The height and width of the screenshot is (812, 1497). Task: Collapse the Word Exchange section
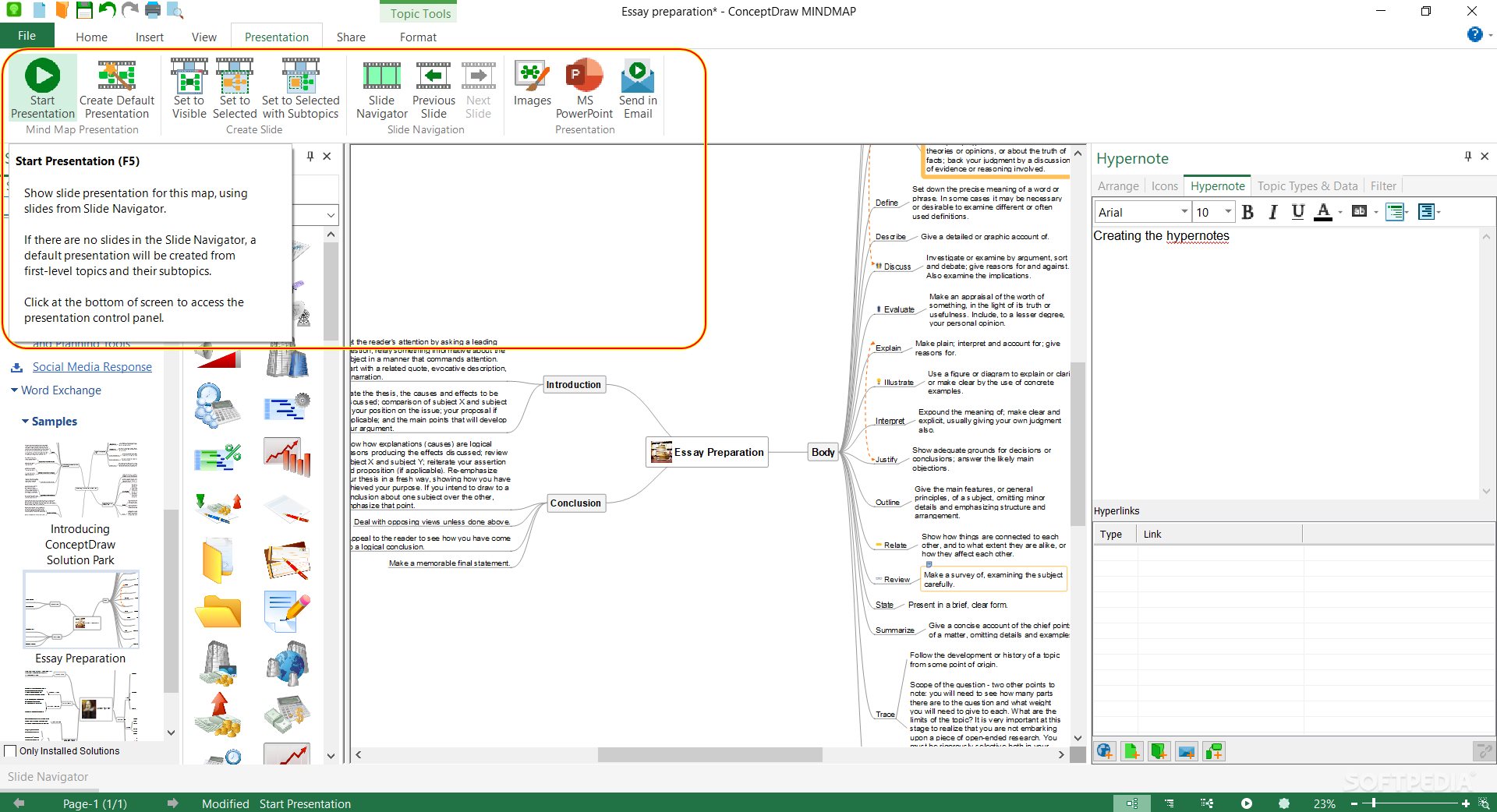(15, 390)
